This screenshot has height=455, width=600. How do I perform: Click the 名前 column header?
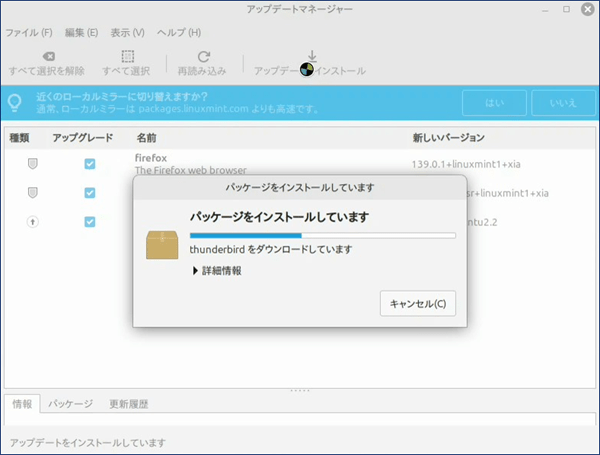click(146, 138)
